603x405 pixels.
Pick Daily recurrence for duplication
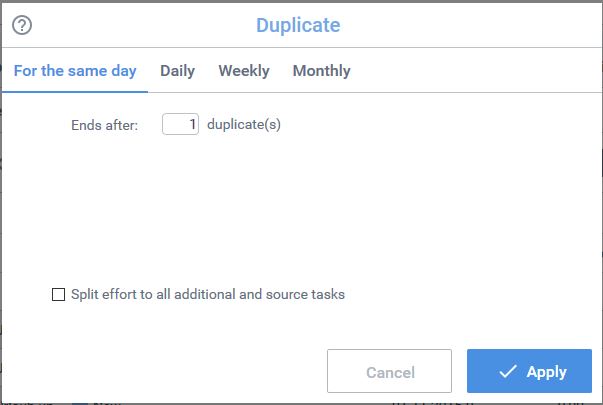pyautogui.click(x=177, y=71)
